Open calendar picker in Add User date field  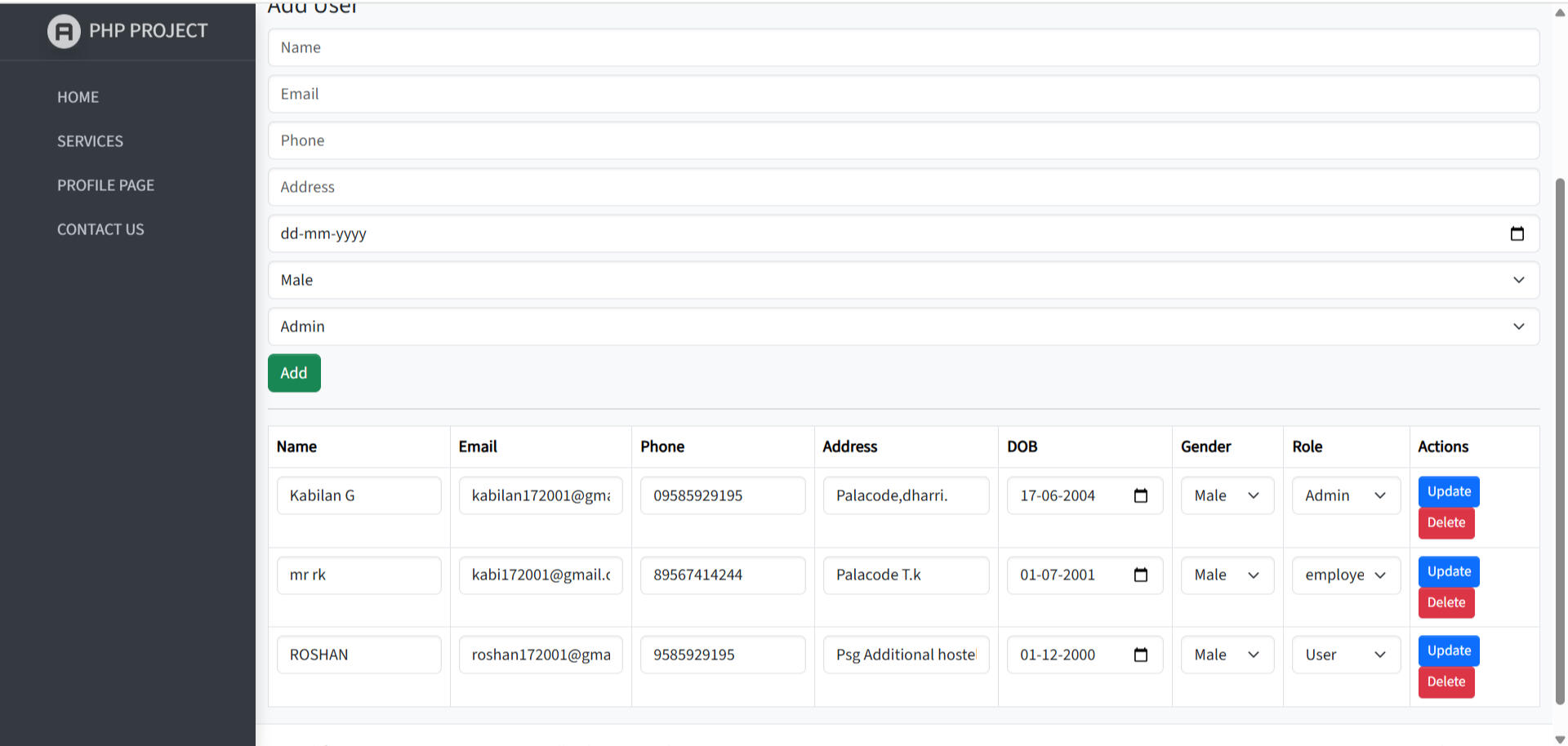(1517, 233)
